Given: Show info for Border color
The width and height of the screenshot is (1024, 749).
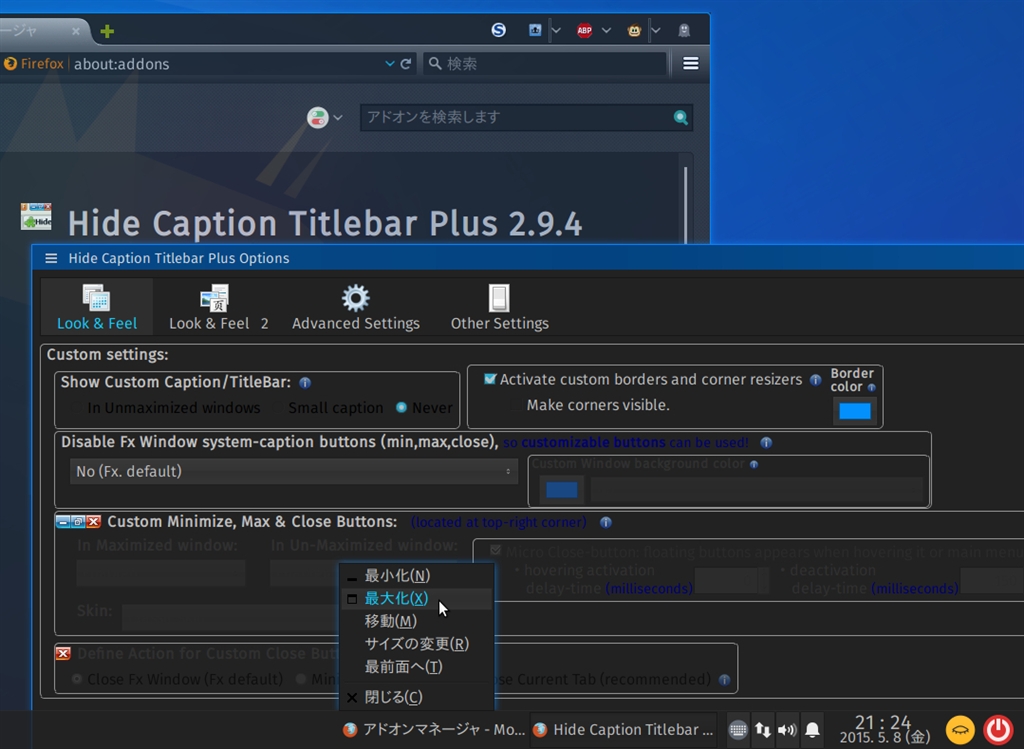Looking at the screenshot, I should coord(871,387).
